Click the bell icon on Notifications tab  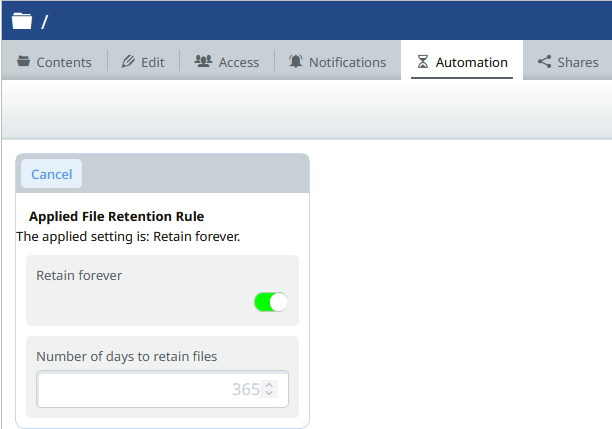click(x=296, y=62)
